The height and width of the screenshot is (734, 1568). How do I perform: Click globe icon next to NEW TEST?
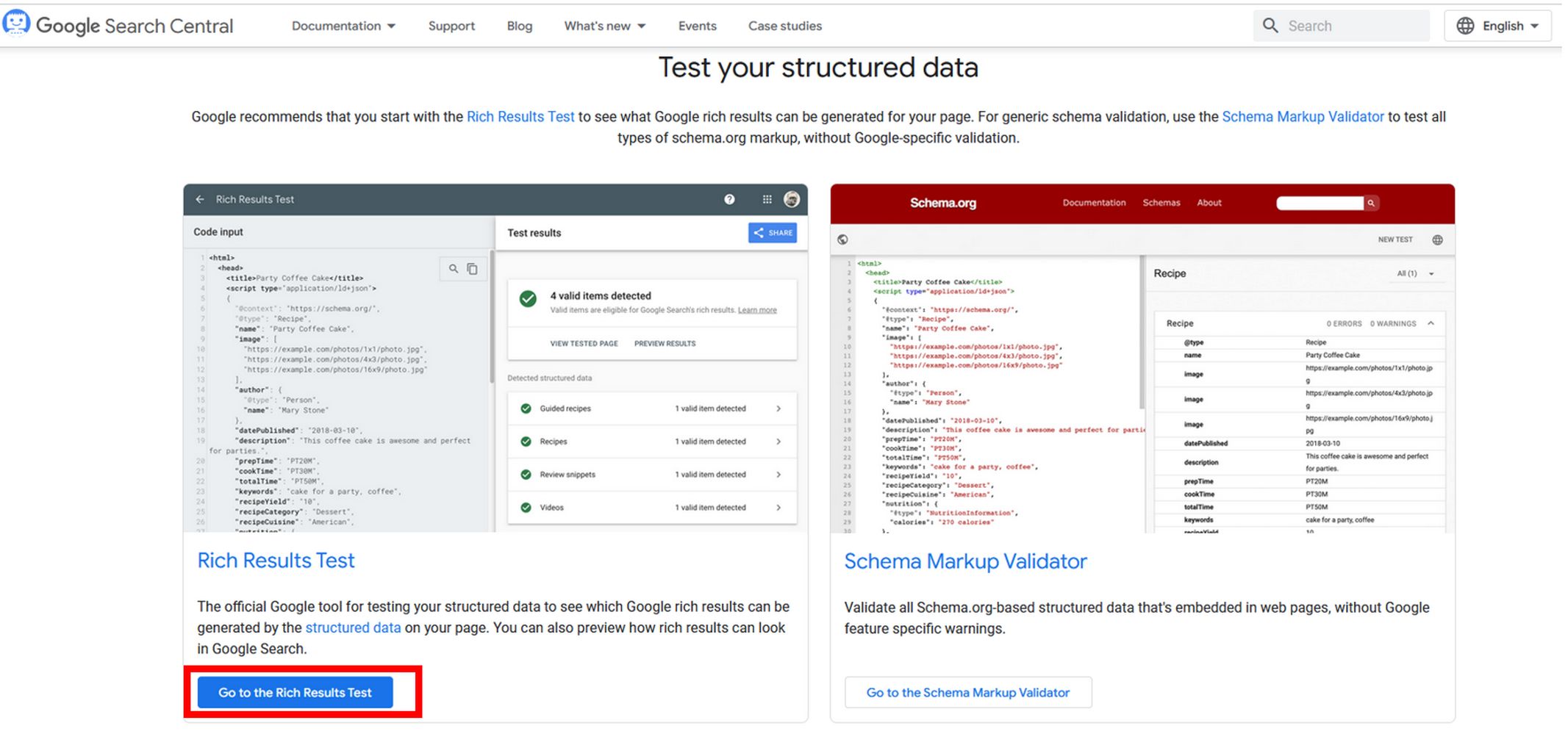click(1438, 240)
